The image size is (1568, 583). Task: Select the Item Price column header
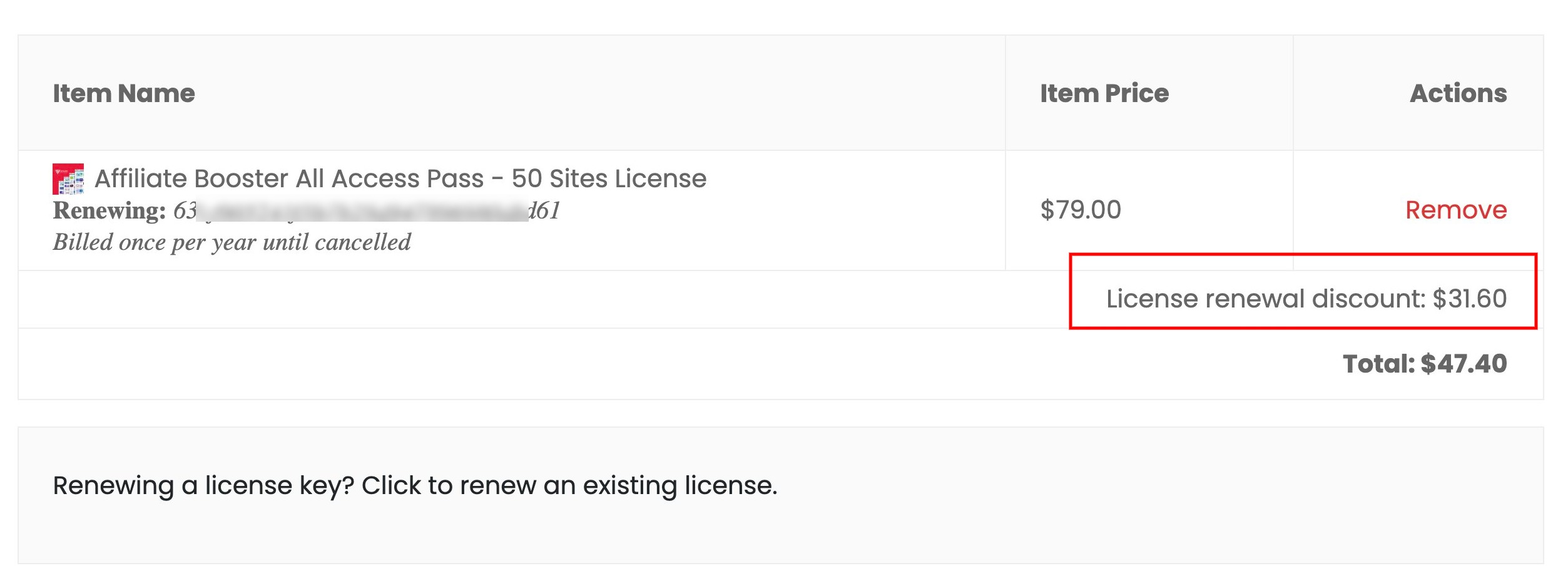point(1104,93)
